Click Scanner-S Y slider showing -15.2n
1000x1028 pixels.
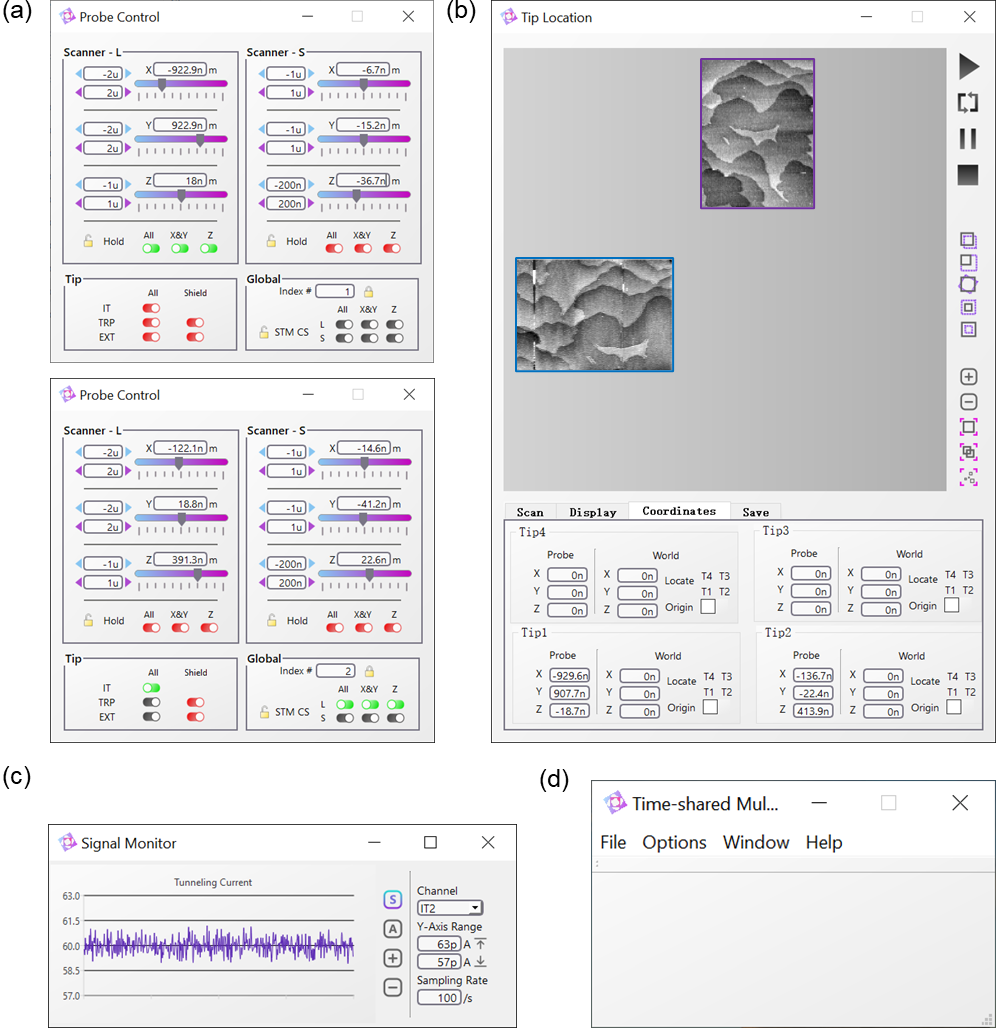tap(364, 140)
